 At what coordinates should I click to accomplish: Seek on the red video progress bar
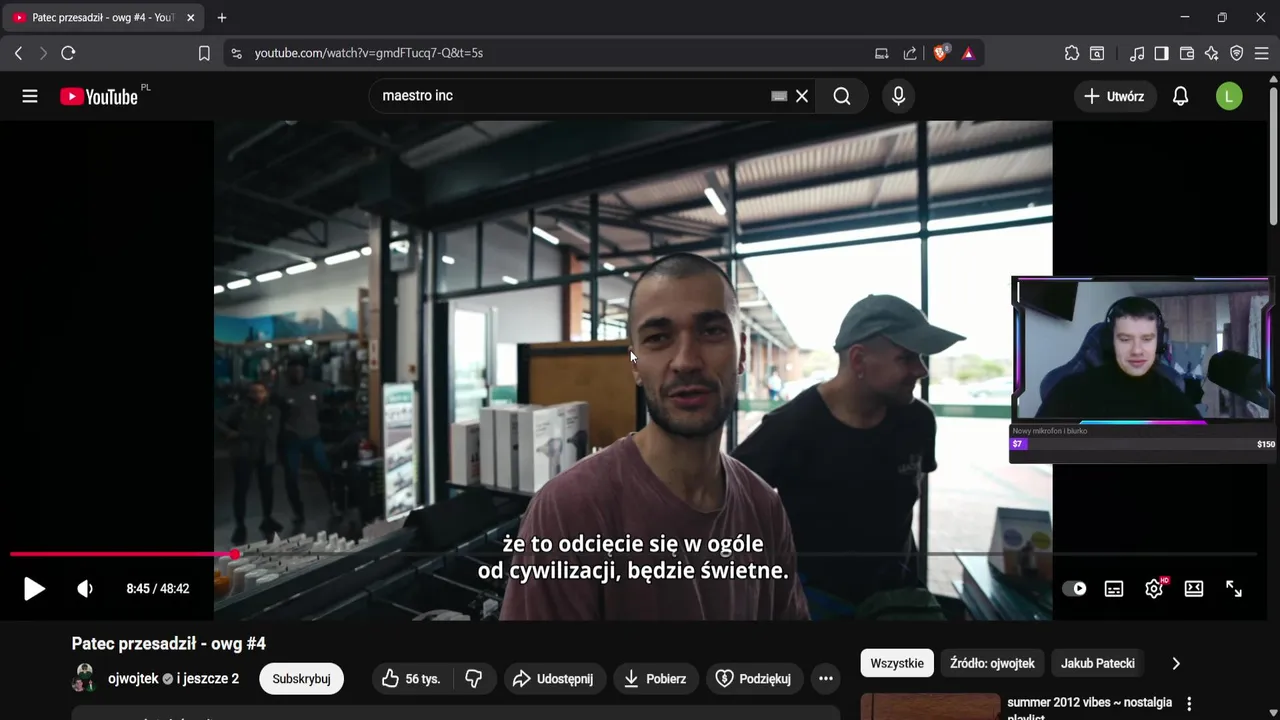click(633, 554)
